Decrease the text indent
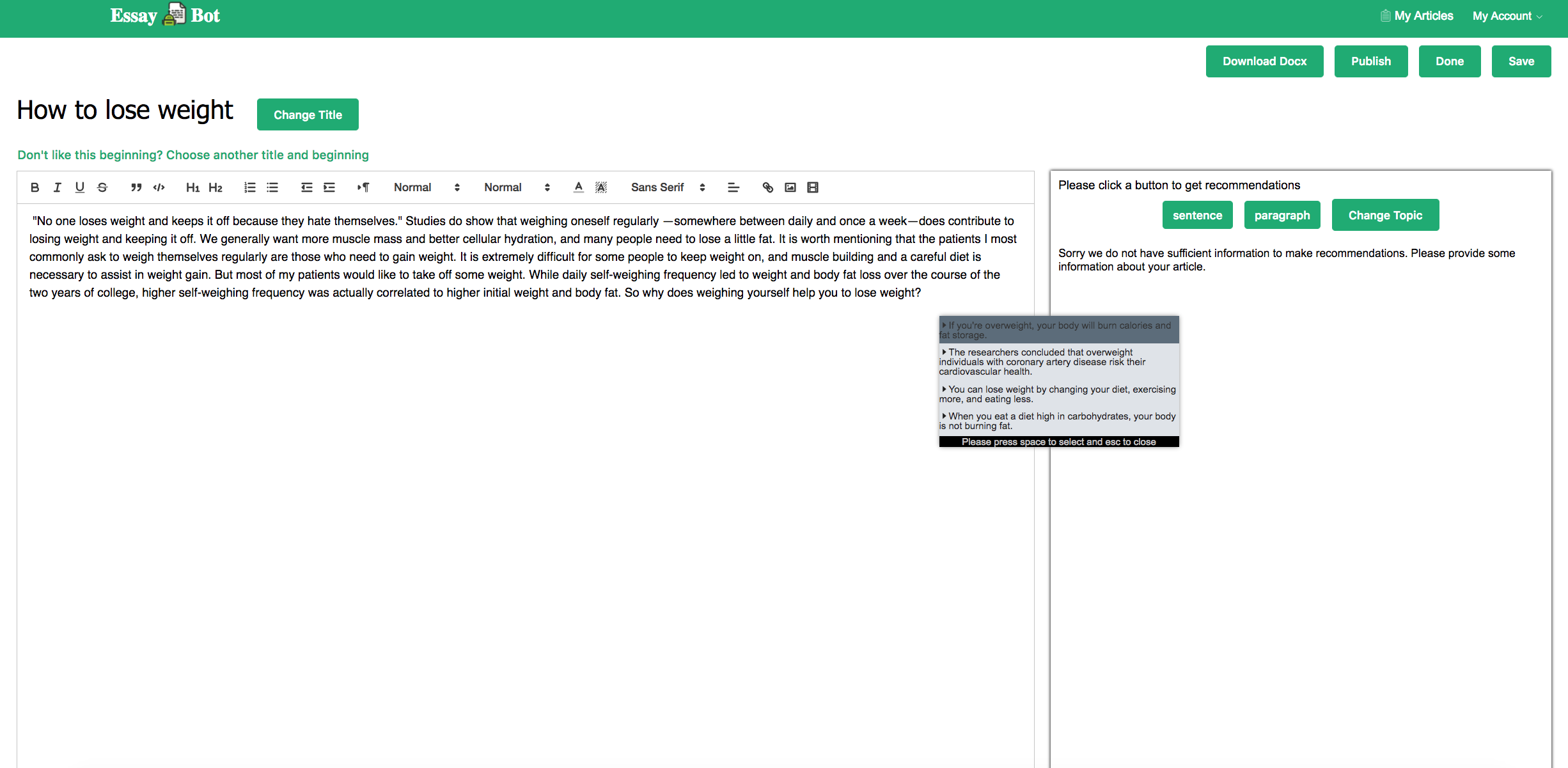 coord(306,187)
